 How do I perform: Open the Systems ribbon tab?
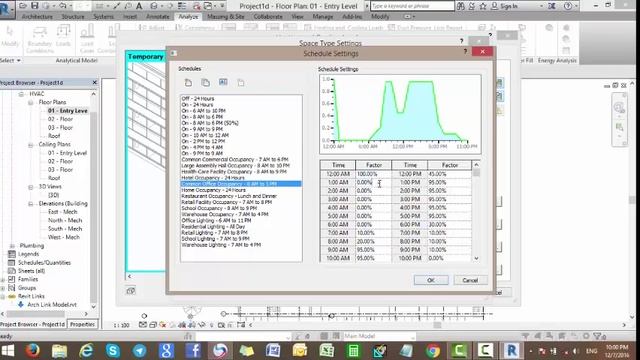click(103, 17)
